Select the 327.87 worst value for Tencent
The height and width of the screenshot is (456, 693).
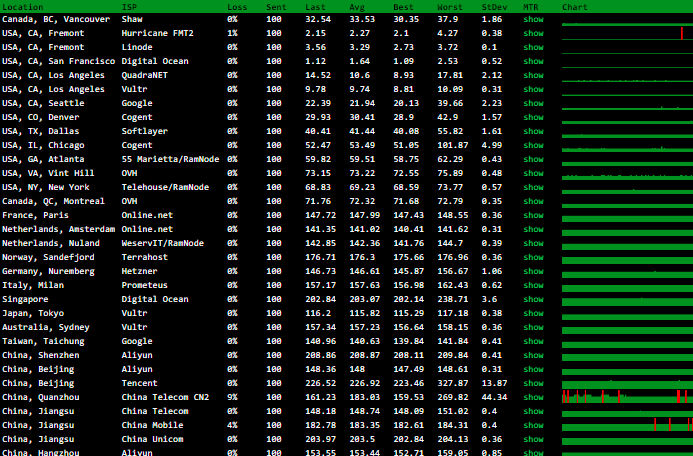(x=453, y=383)
